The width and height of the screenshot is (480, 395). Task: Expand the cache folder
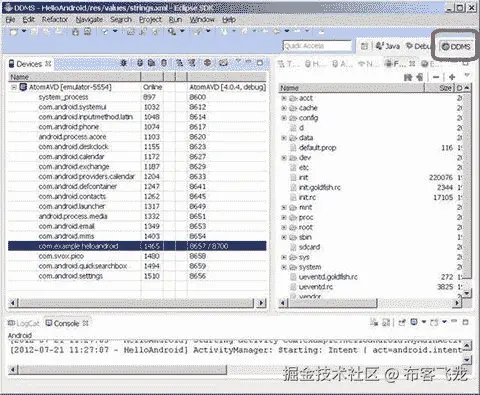[284, 108]
